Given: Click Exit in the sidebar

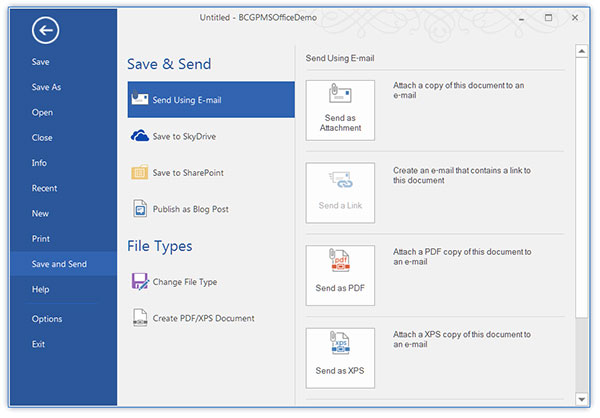Looking at the screenshot, I should pos(38,344).
